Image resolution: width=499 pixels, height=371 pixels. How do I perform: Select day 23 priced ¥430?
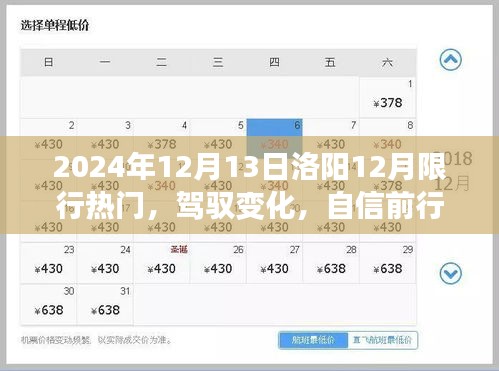[48, 263]
